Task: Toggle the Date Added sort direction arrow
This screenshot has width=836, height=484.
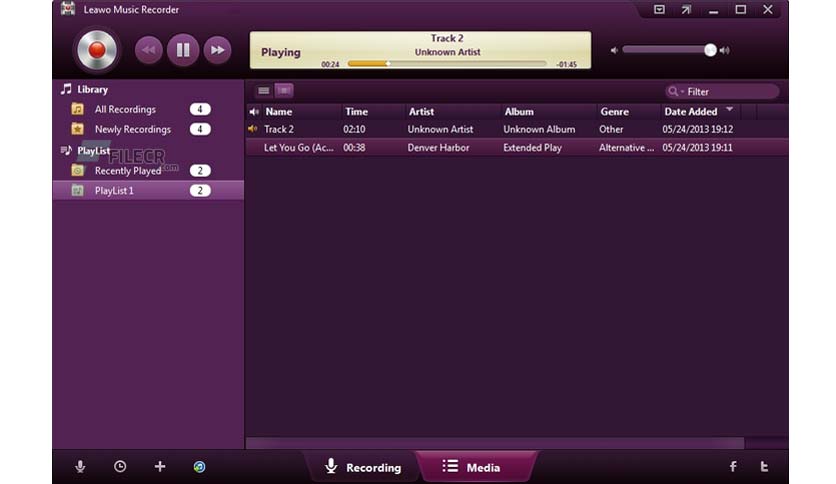Action: pyautogui.click(x=729, y=109)
